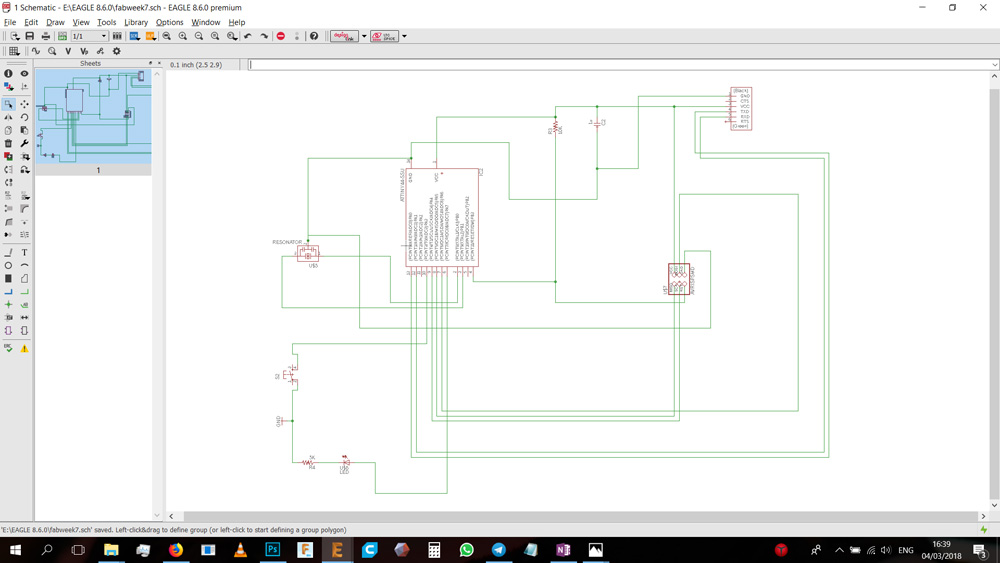The image size is (1000, 563).
Task: Open Firefox from the taskbar
Action: [175, 550]
